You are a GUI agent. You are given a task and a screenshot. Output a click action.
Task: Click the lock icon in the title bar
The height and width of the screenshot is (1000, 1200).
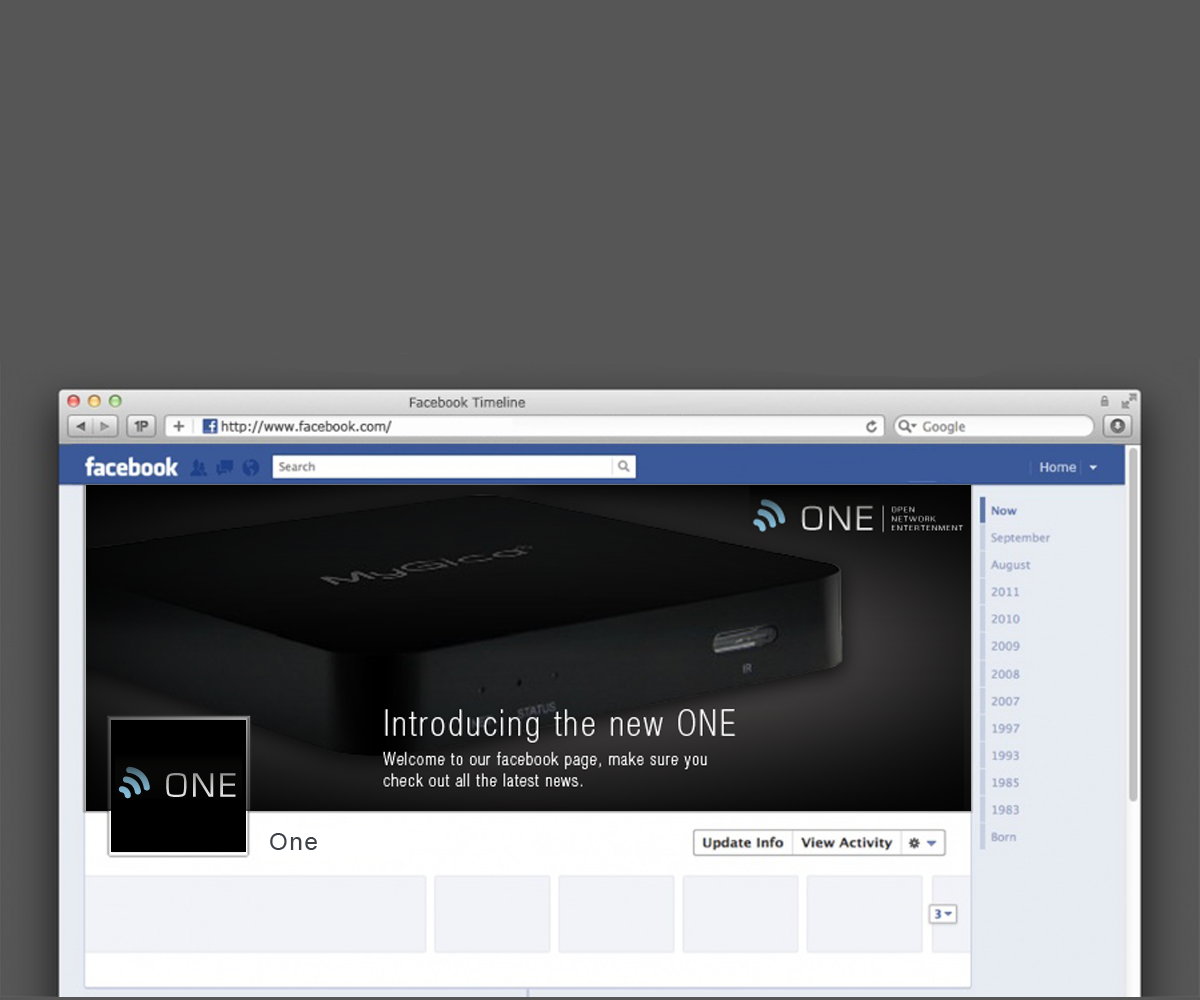tap(1104, 401)
